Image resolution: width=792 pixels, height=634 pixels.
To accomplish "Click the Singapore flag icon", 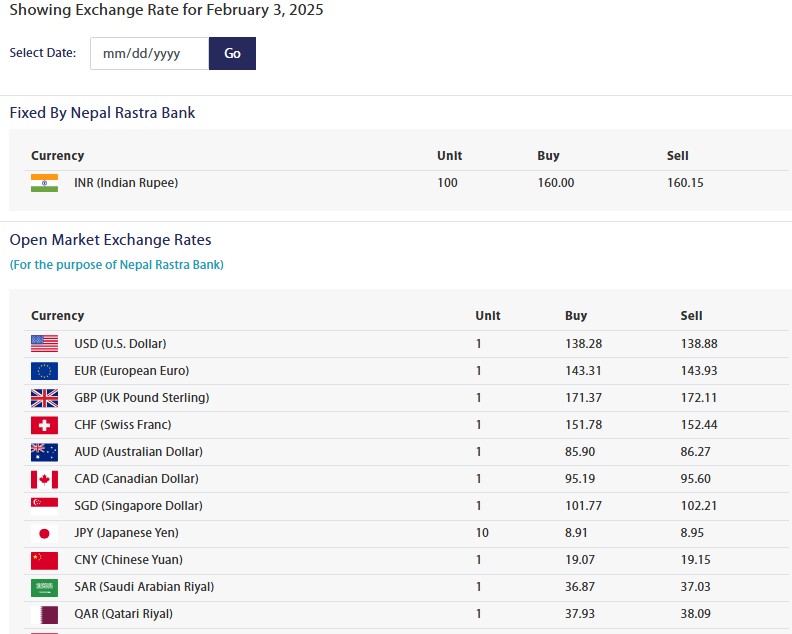I will 44,506.
